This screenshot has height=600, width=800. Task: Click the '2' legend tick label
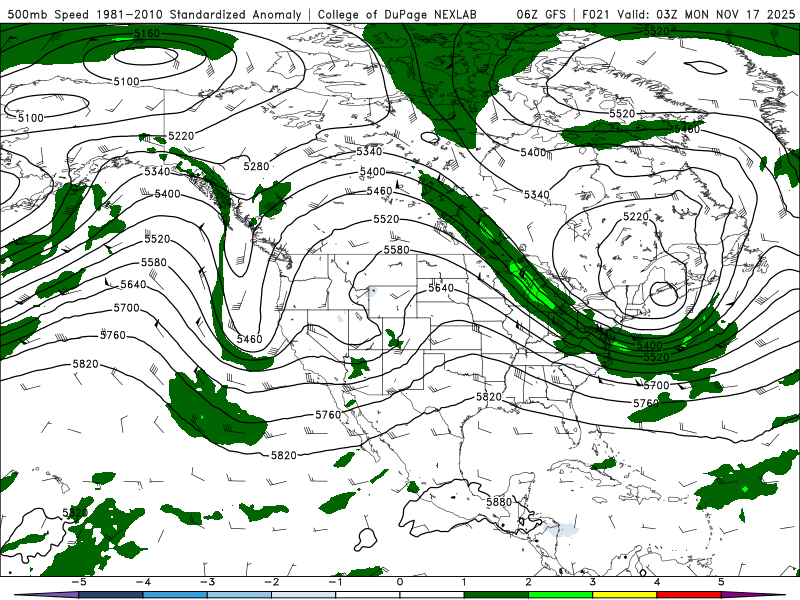(529, 582)
